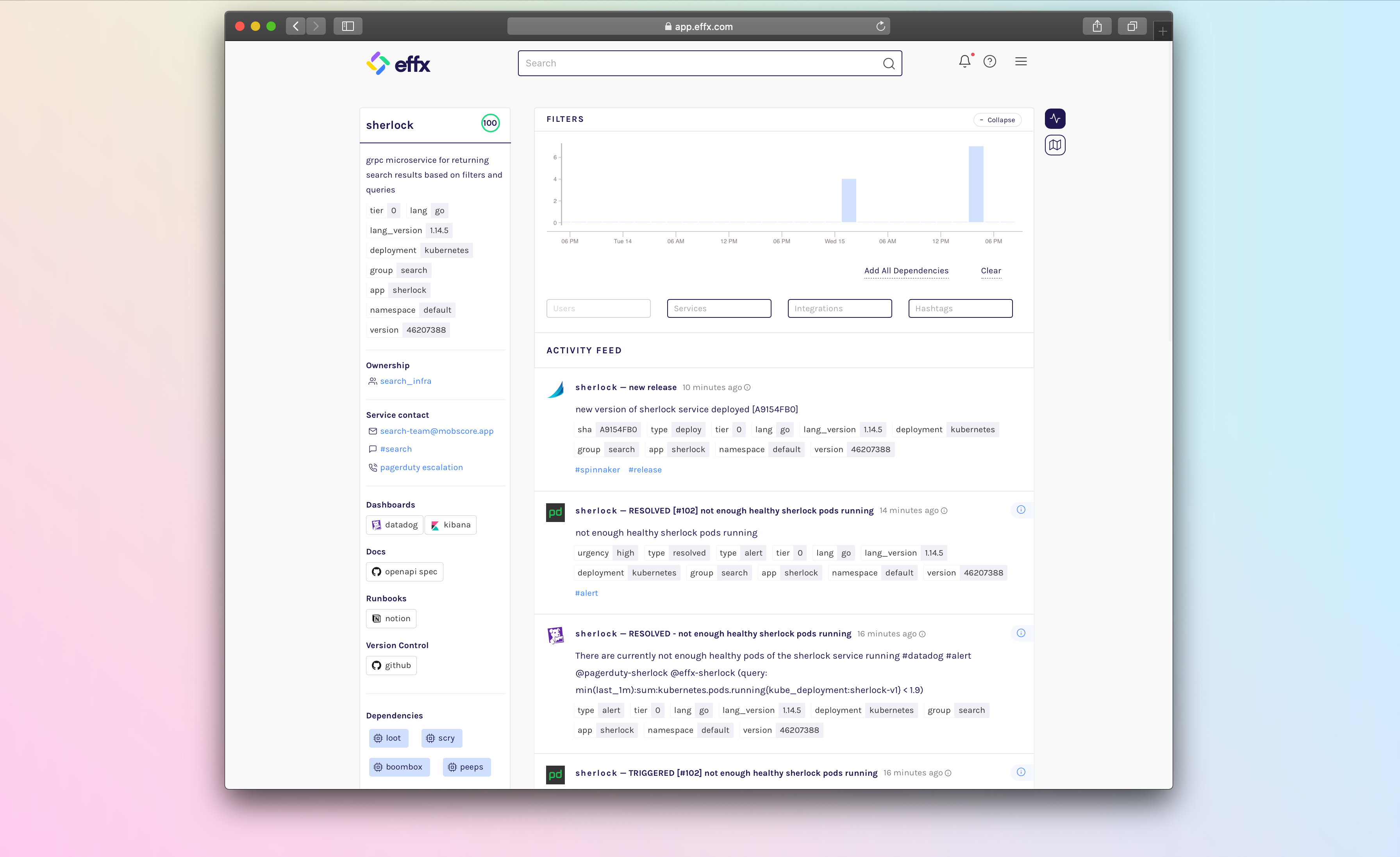The width and height of the screenshot is (1400, 857).
Task: Click Safari forward button
Action: click(x=316, y=26)
